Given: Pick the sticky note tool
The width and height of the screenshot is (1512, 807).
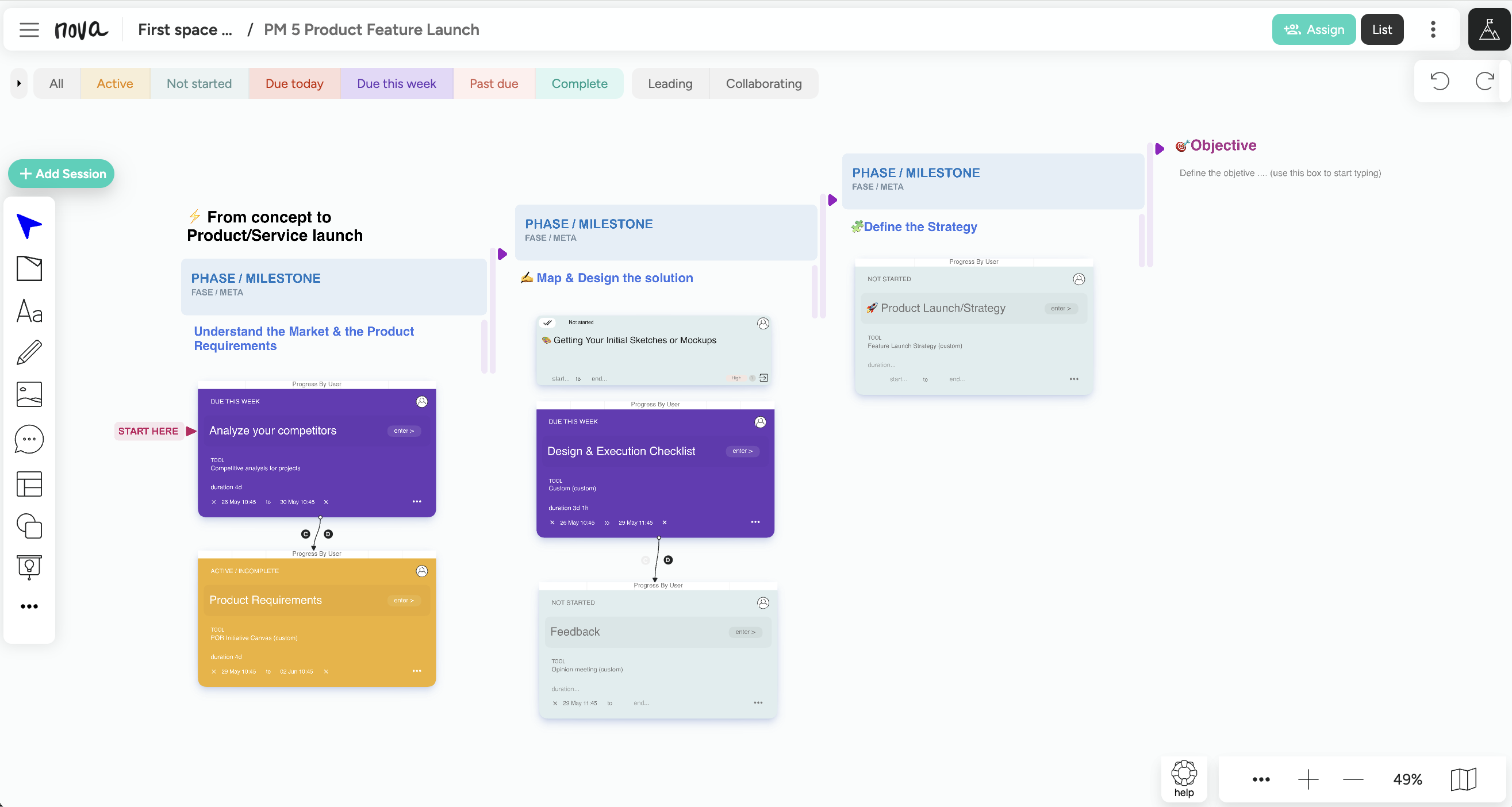Looking at the screenshot, I should [29, 269].
